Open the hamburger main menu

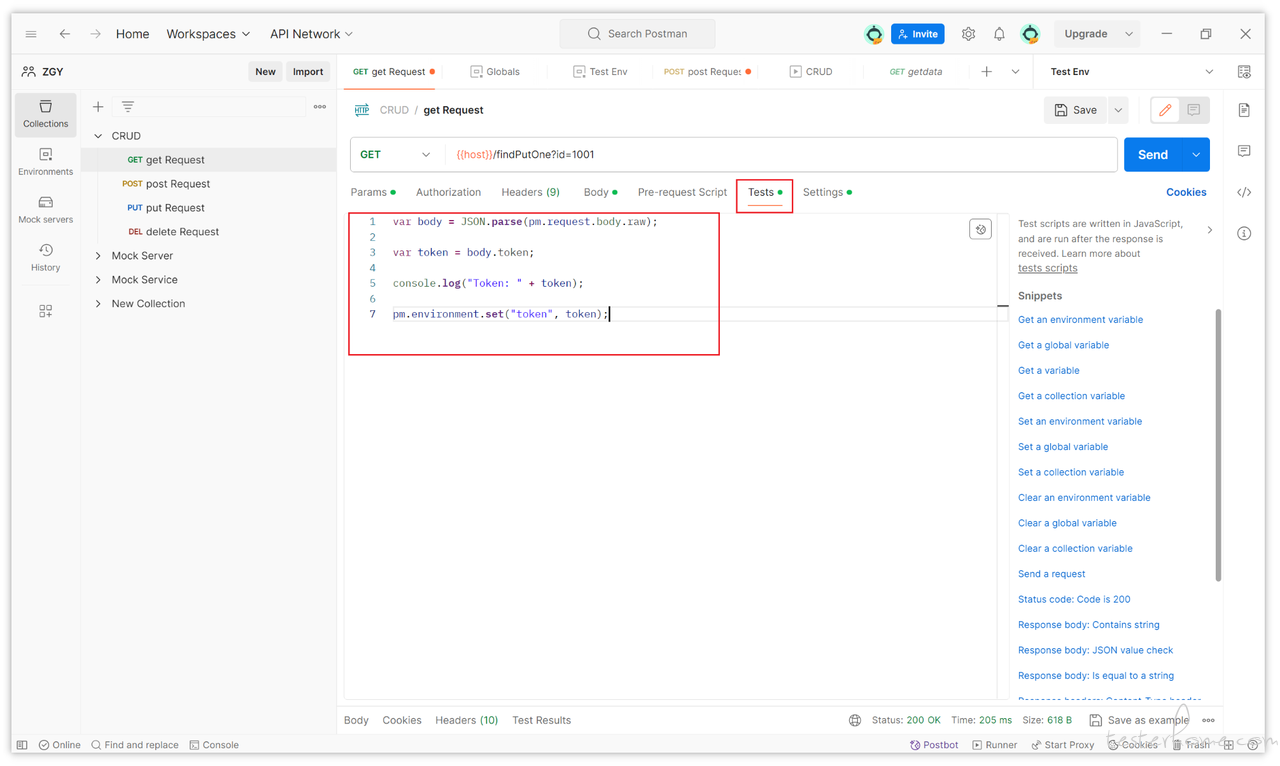tap(31, 34)
